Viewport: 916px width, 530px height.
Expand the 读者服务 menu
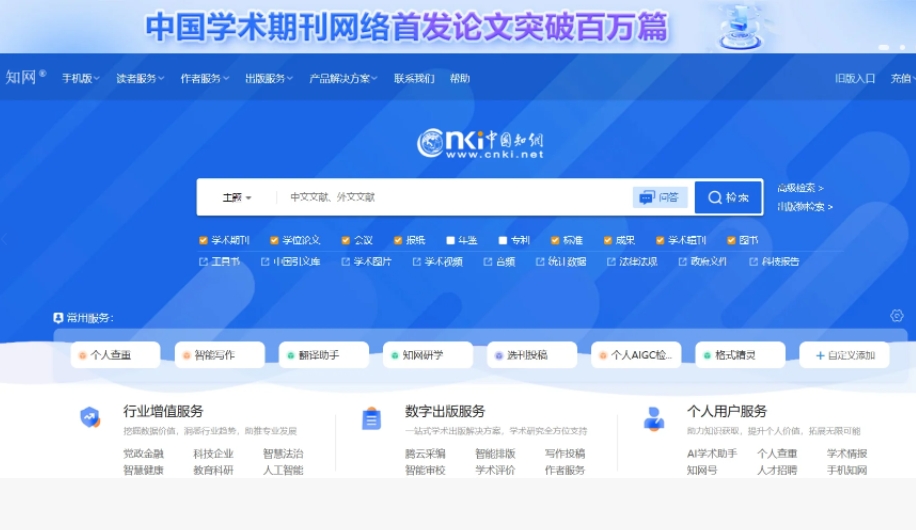[x=140, y=78]
